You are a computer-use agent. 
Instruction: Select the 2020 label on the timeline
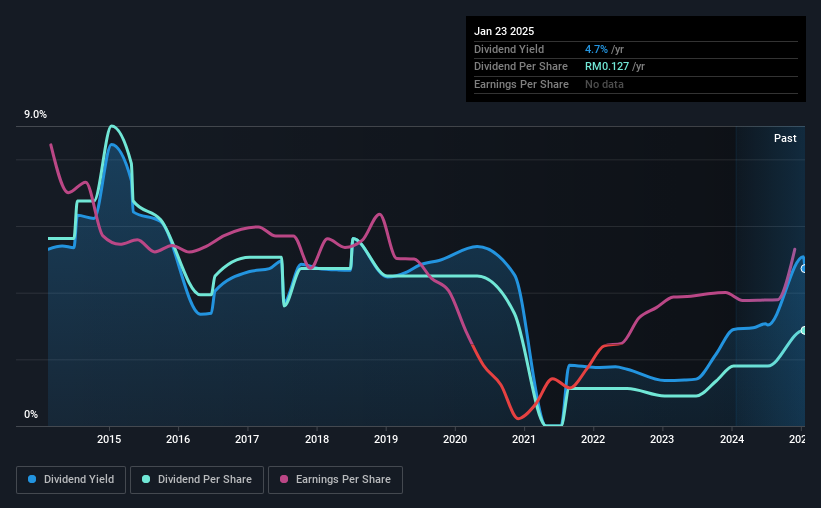(x=454, y=439)
